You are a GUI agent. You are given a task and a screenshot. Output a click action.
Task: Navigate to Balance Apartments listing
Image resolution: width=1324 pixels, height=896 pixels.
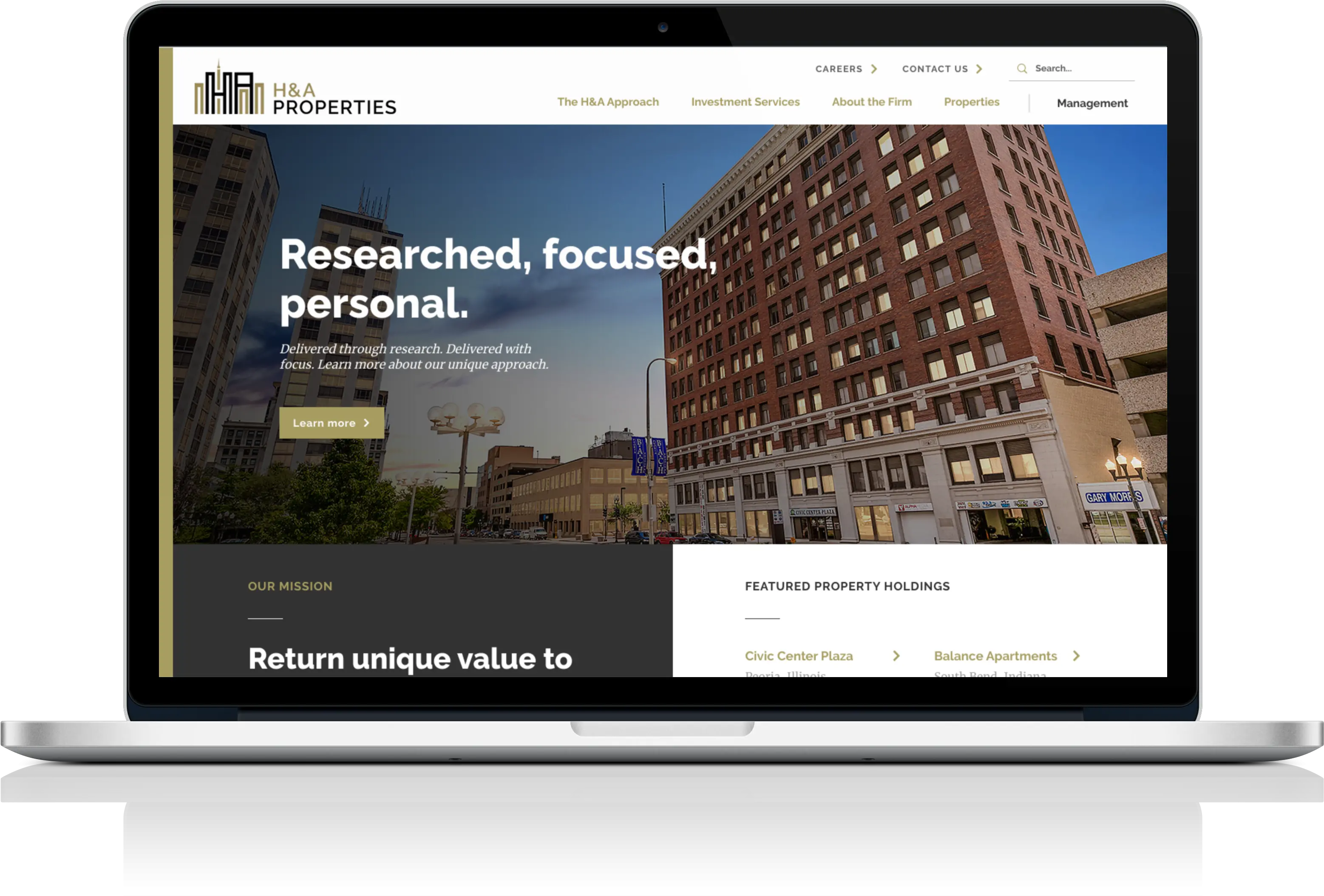tap(994, 655)
